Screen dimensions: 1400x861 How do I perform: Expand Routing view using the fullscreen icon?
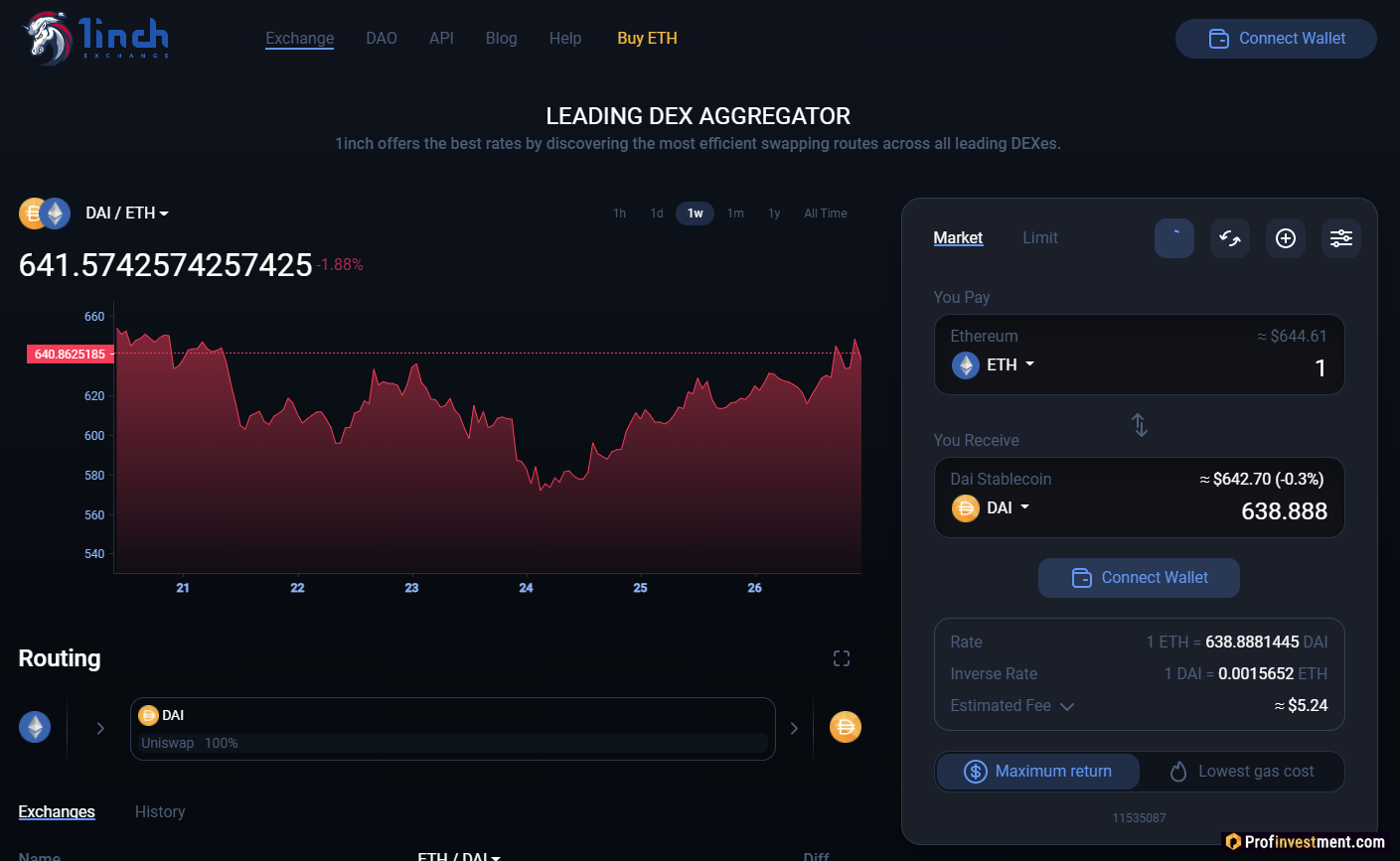841,657
